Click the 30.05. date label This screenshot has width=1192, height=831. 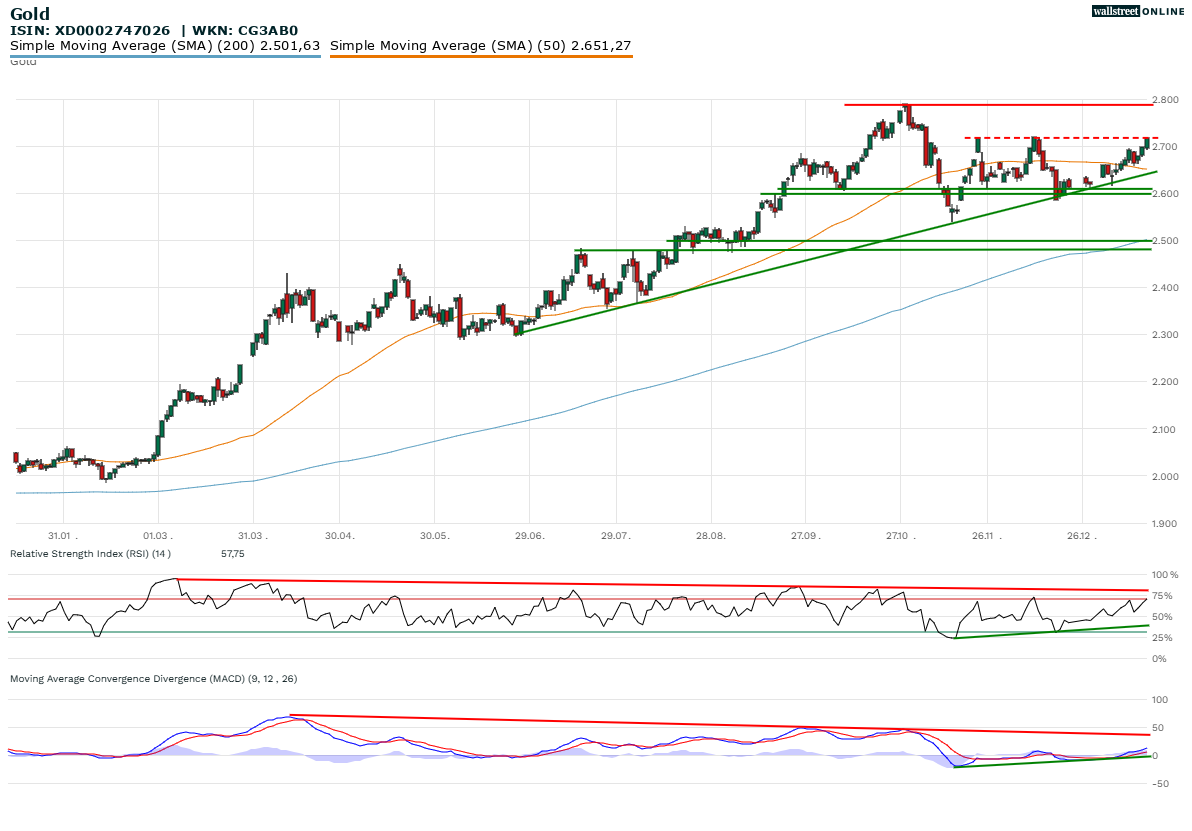click(x=434, y=536)
